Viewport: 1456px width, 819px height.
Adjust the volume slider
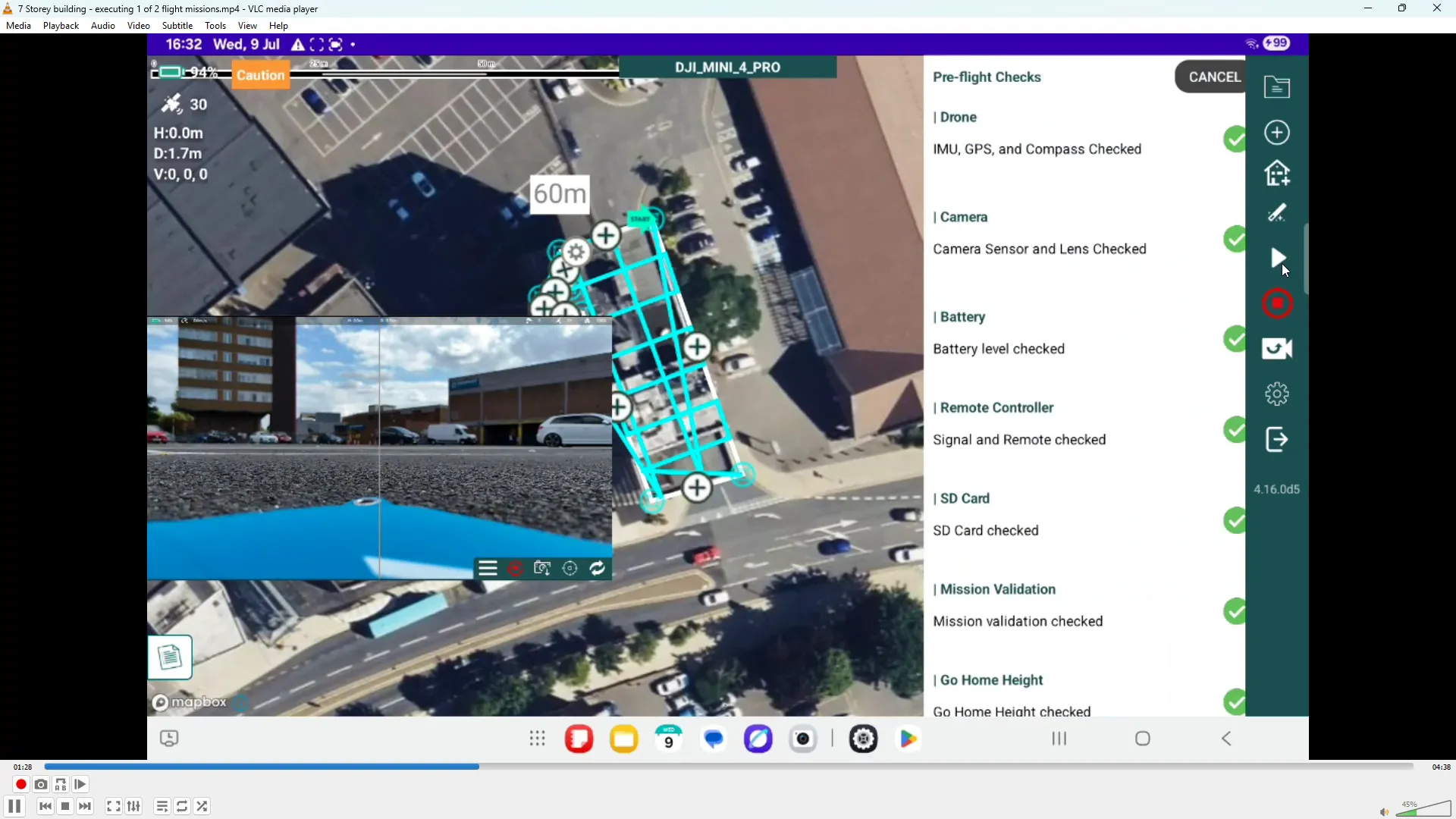(1423, 810)
